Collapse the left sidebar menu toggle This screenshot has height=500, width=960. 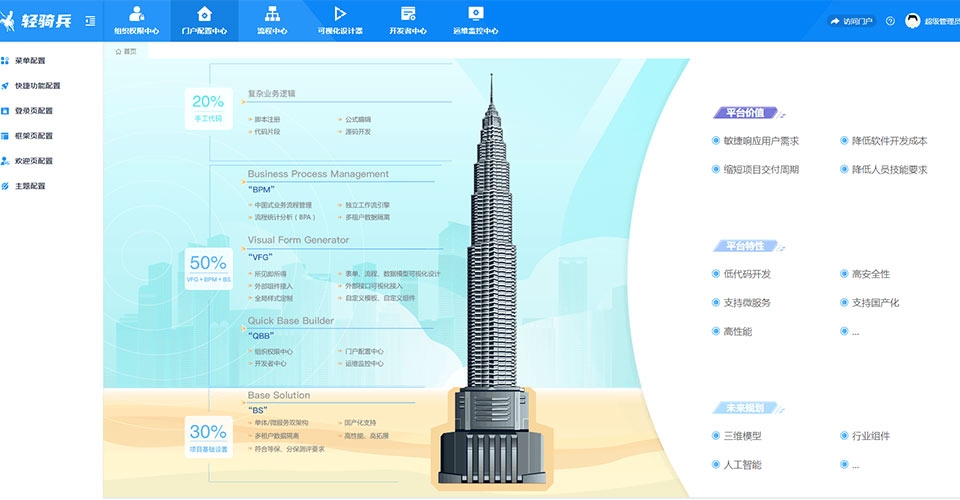pyautogui.click(x=91, y=21)
